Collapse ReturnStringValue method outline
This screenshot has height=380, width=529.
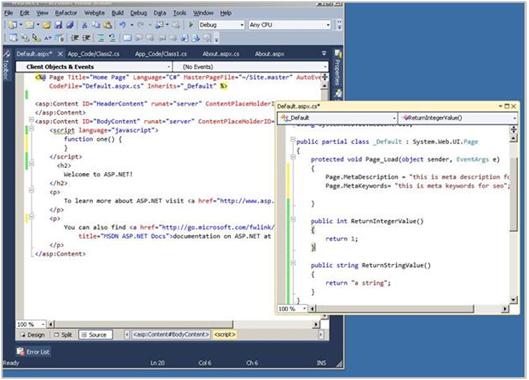point(293,263)
